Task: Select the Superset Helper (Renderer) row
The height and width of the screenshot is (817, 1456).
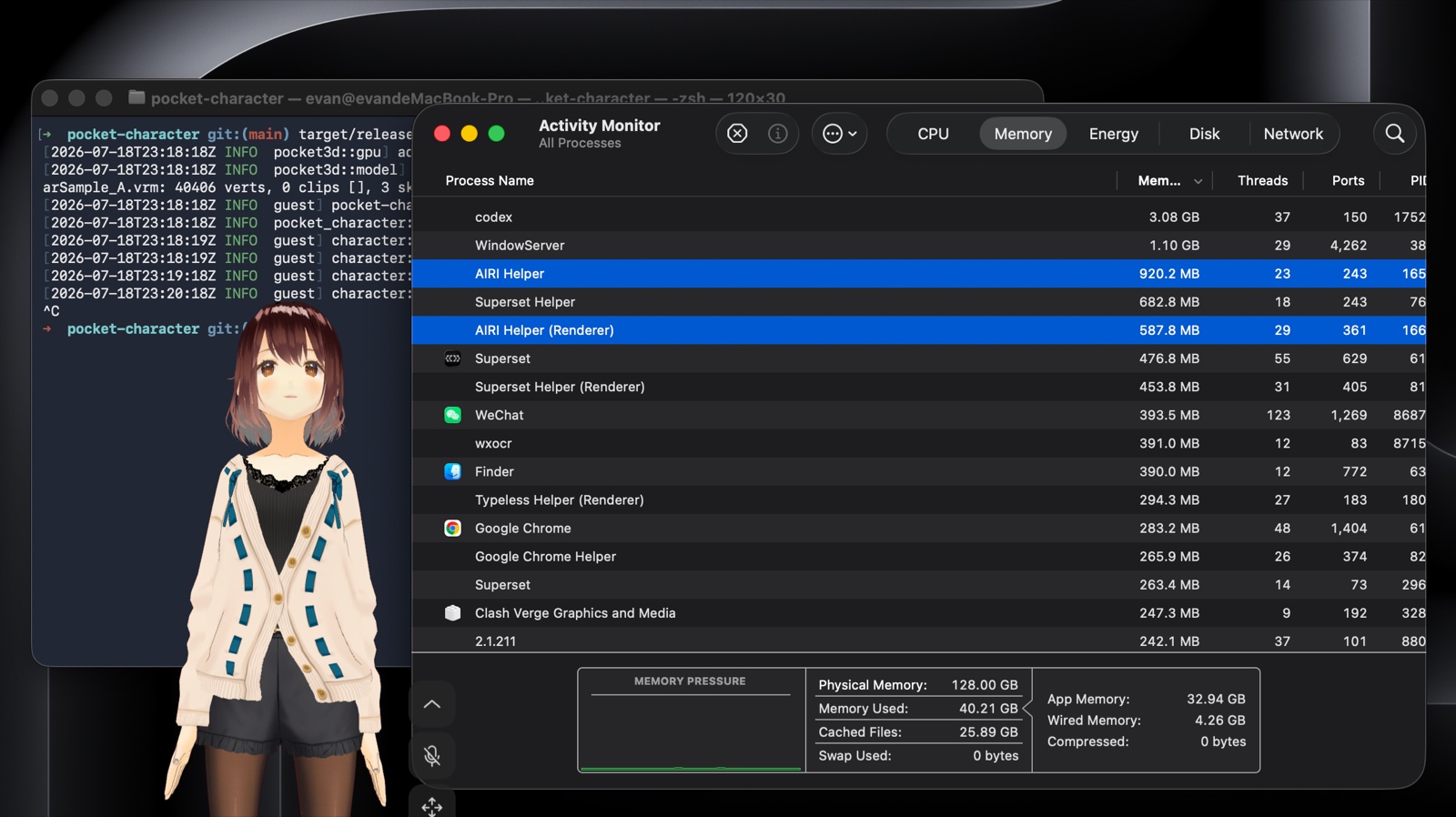Action: point(919,387)
